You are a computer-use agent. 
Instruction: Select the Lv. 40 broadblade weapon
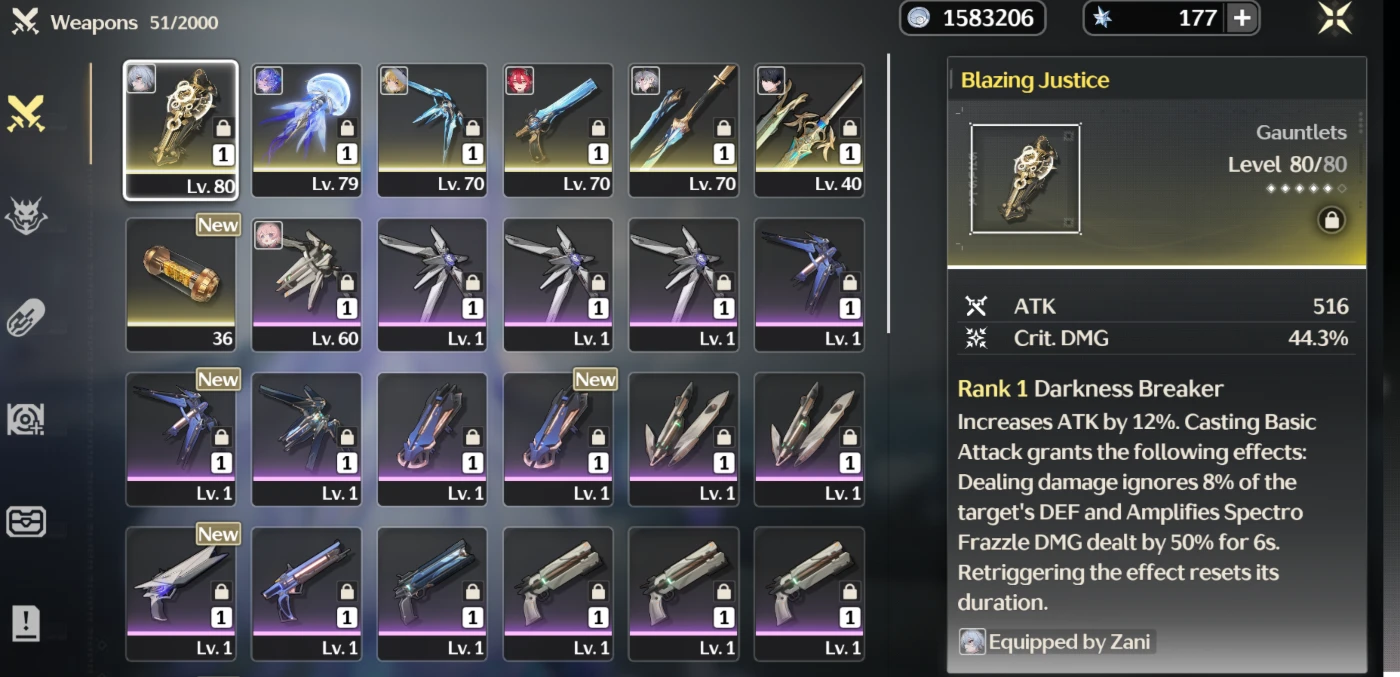click(x=809, y=130)
